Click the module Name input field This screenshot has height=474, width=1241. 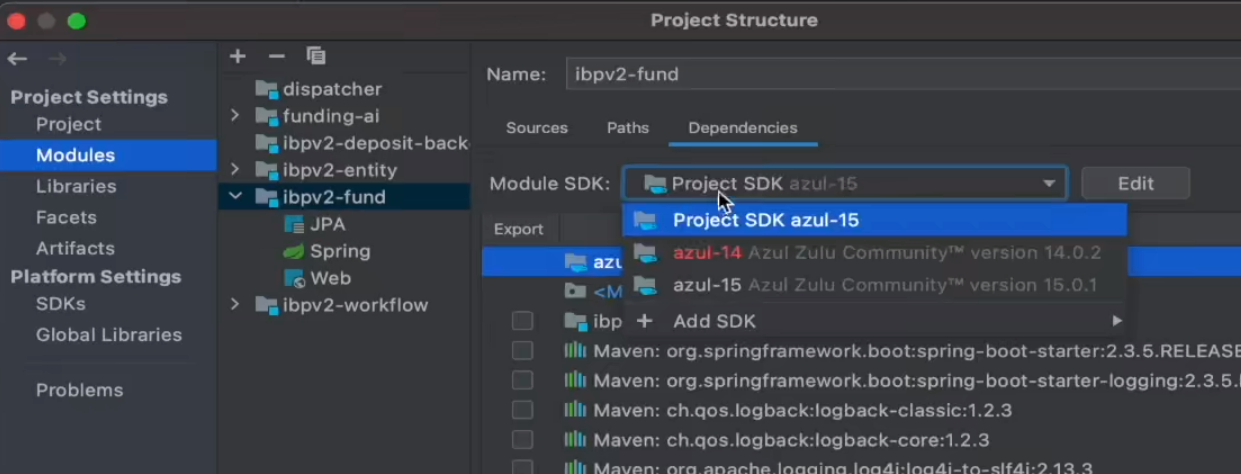900,74
